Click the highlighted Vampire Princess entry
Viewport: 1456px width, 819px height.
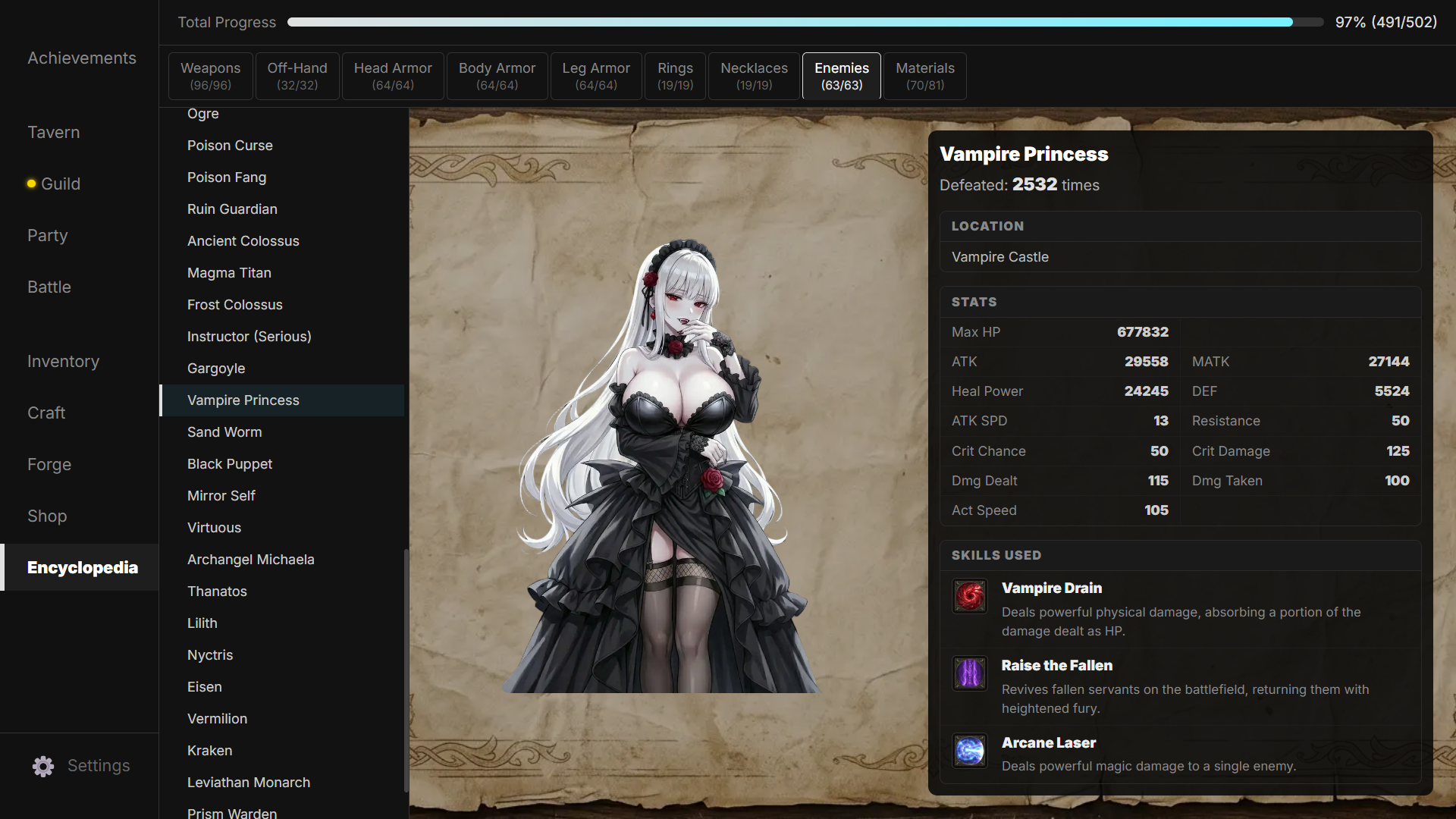282,400
